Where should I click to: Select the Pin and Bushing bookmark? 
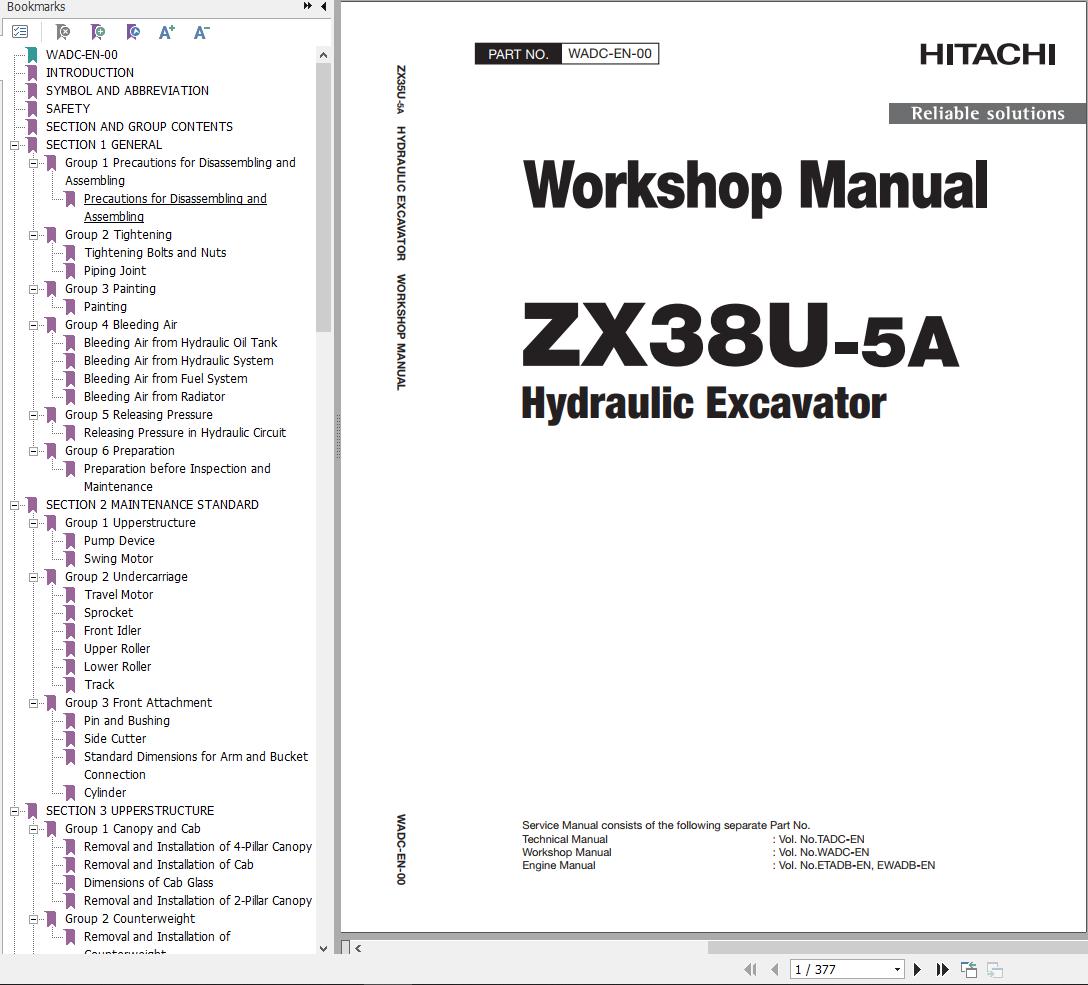(x=126, y=721)
